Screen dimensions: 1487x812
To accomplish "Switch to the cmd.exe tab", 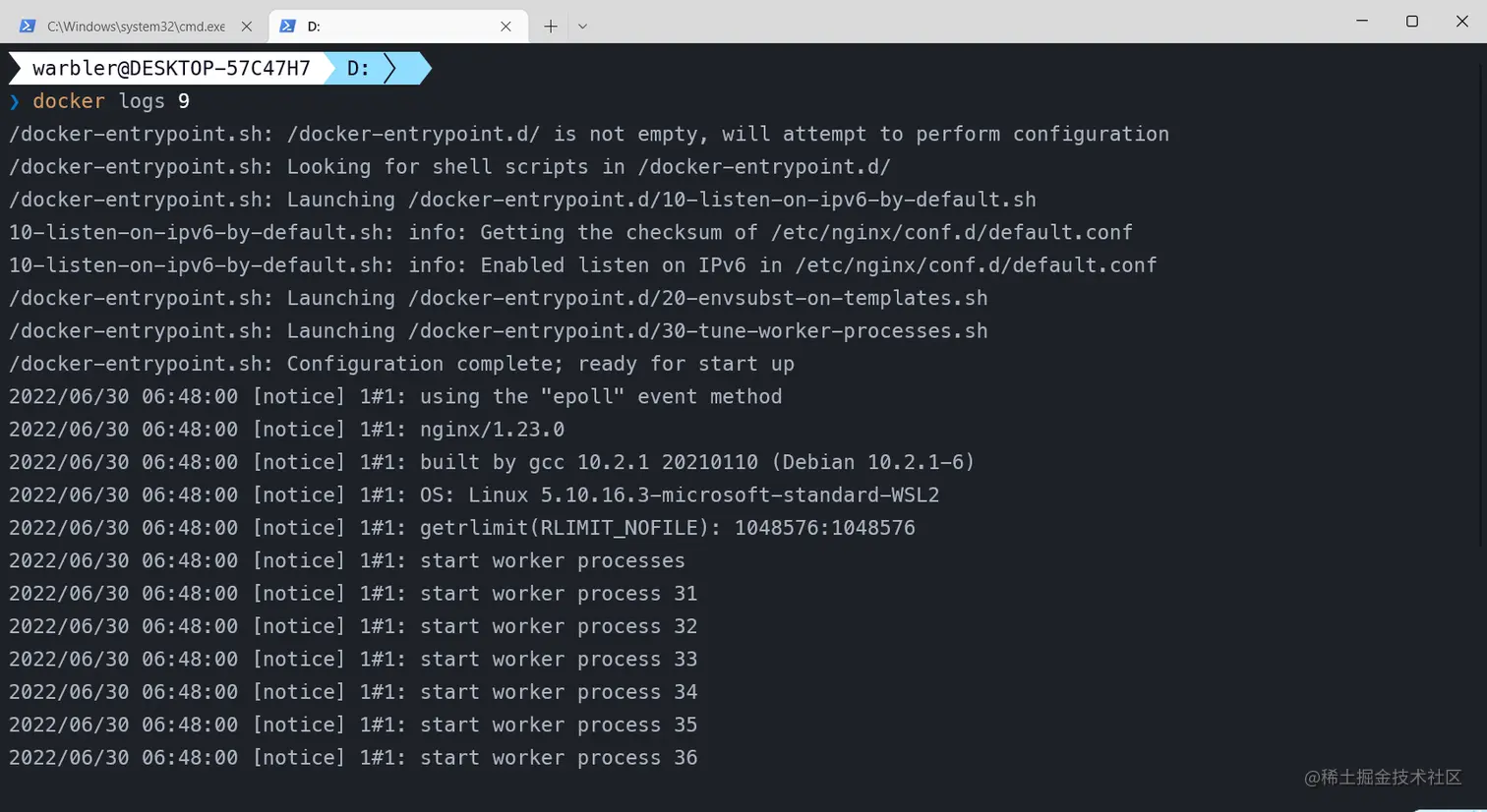I will (x=136, y=27).
